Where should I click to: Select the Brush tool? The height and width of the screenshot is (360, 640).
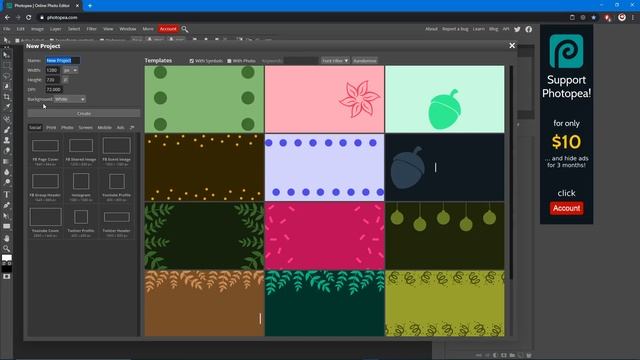(x=7, y=129)
